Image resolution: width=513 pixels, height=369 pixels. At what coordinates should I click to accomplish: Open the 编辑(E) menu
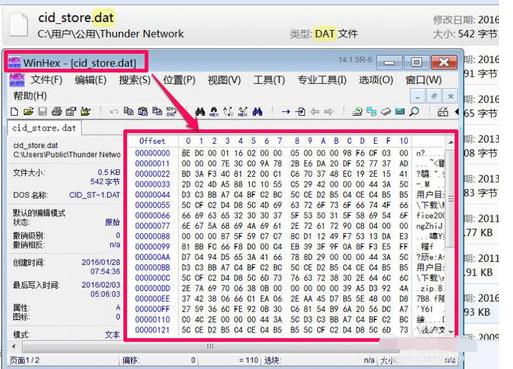pyautogui.click(x=90, y=80)
